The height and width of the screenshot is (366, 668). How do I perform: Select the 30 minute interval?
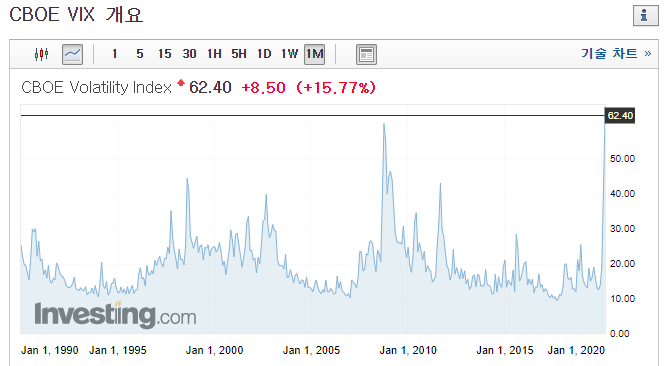tap(189, 54)
